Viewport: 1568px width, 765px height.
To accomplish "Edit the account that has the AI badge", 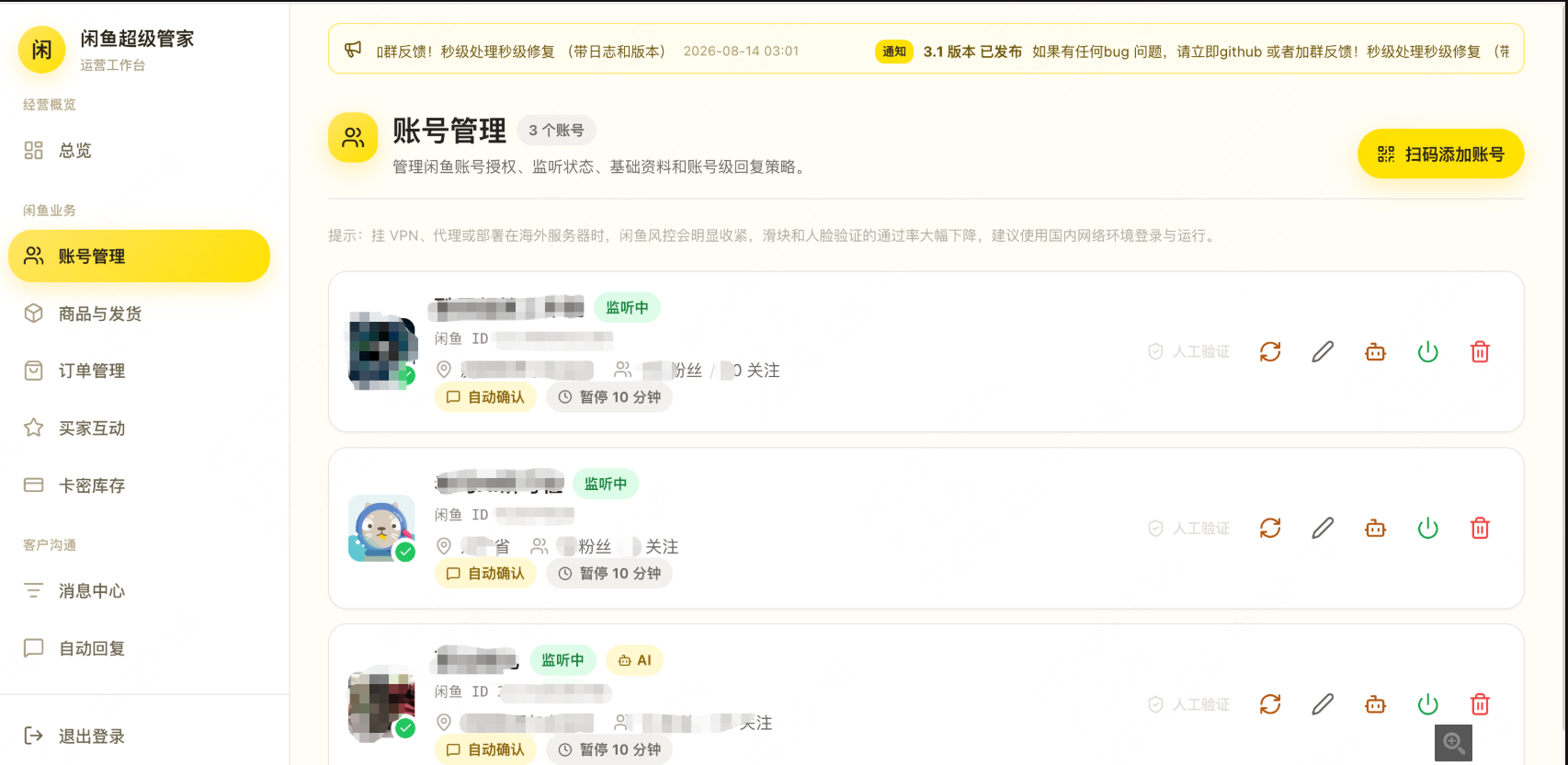I will (1323, 704).
